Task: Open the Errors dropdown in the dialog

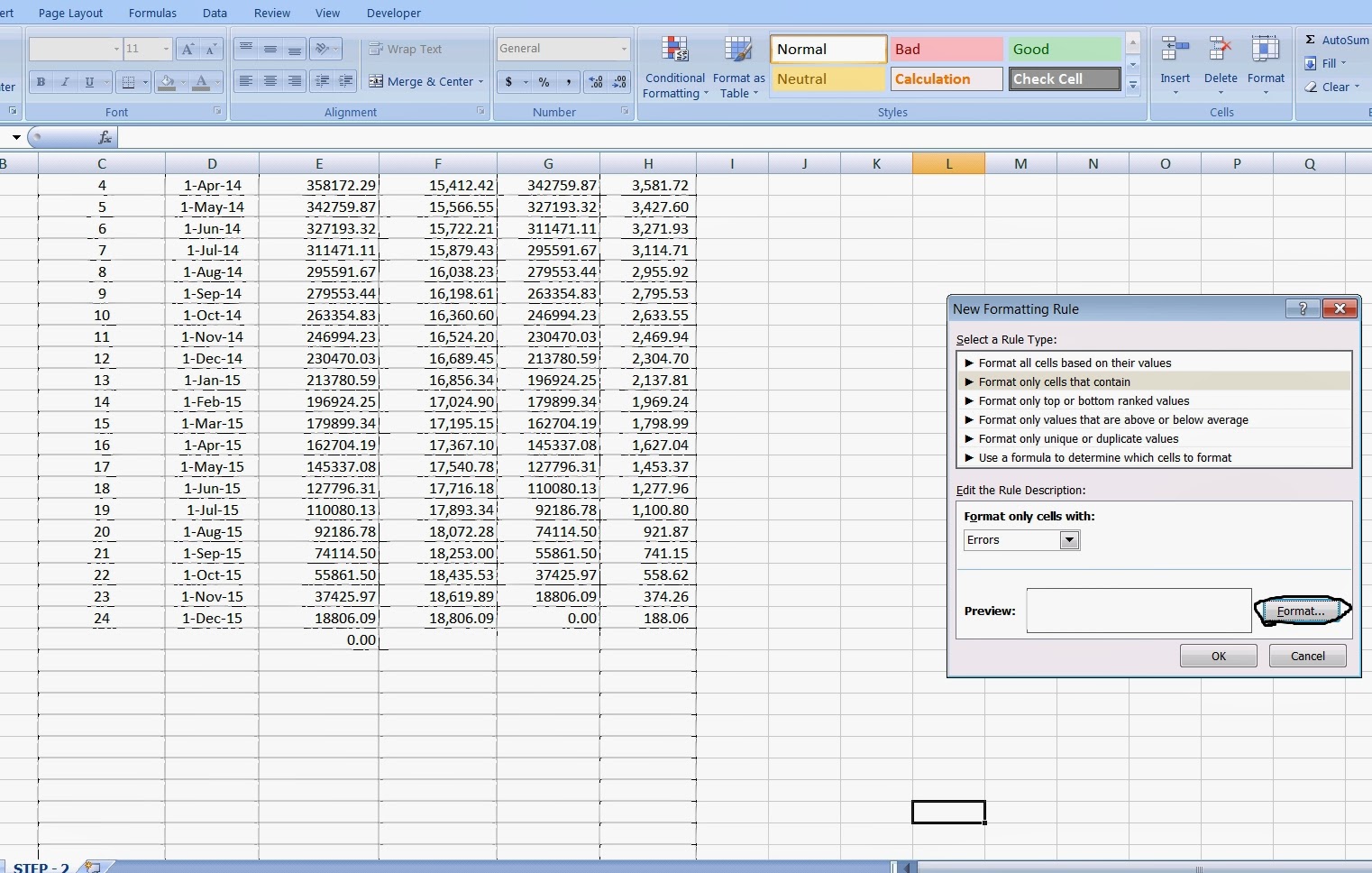Action: (x=1069, y=539)
